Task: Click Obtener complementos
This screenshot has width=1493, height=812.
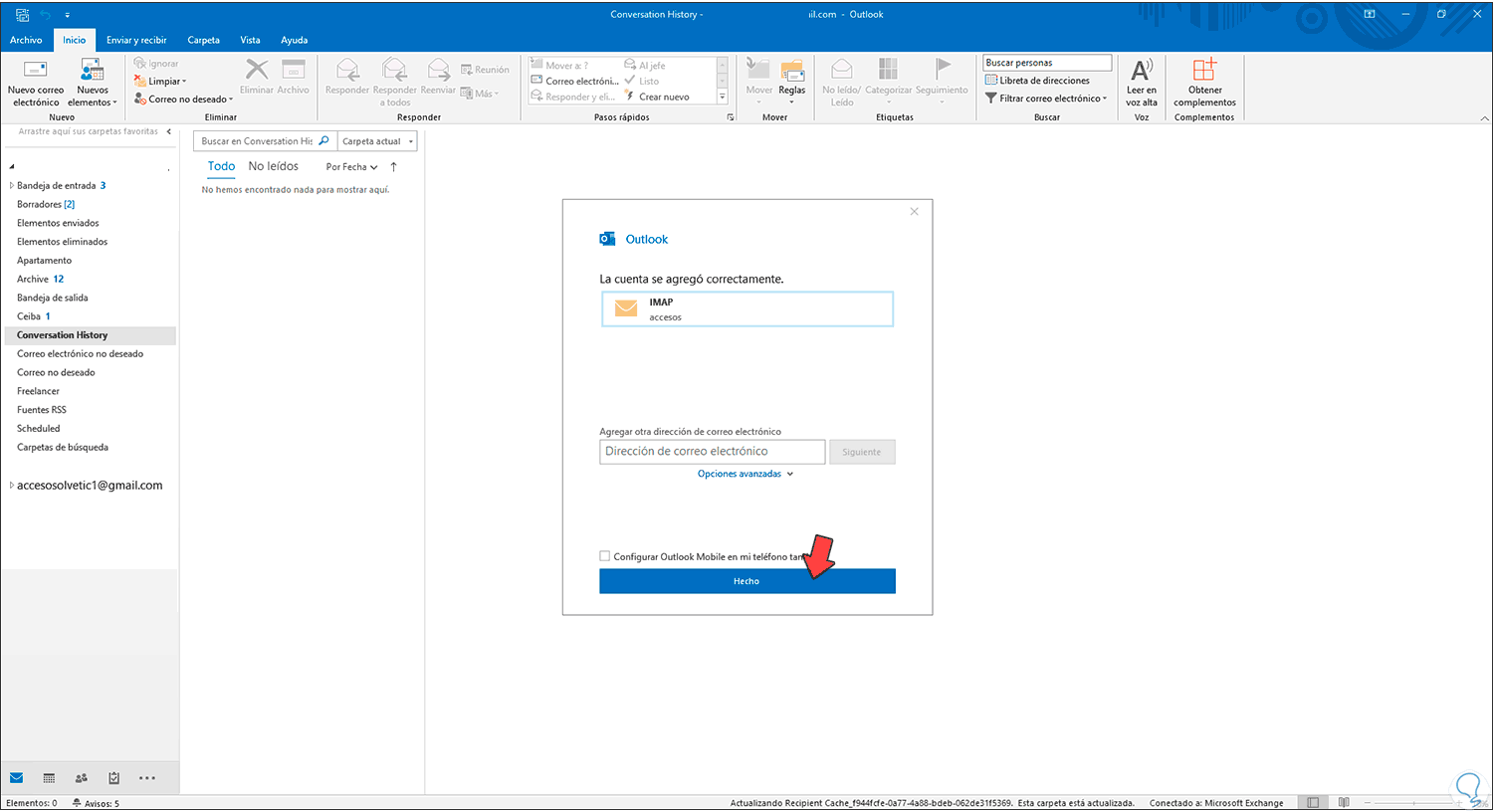Action: click(x=1204, y=82)
